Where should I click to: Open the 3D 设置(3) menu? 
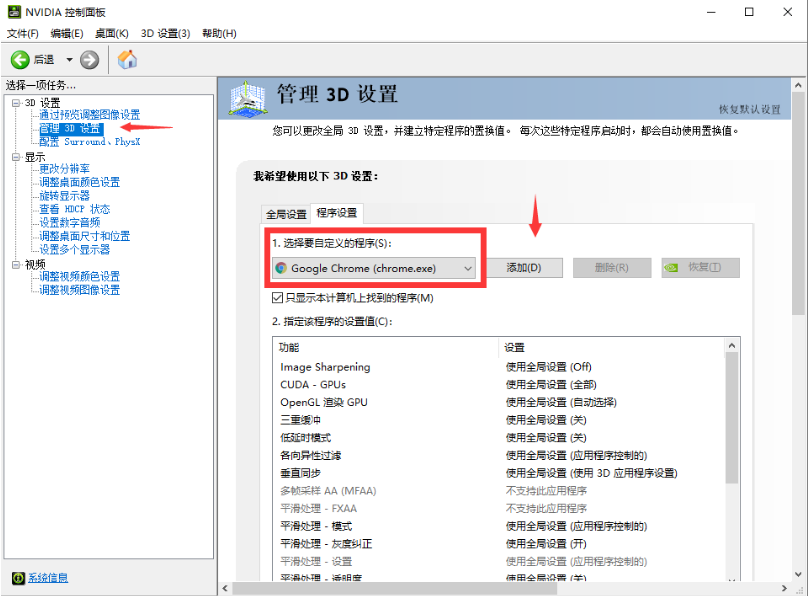coord(165,33)
